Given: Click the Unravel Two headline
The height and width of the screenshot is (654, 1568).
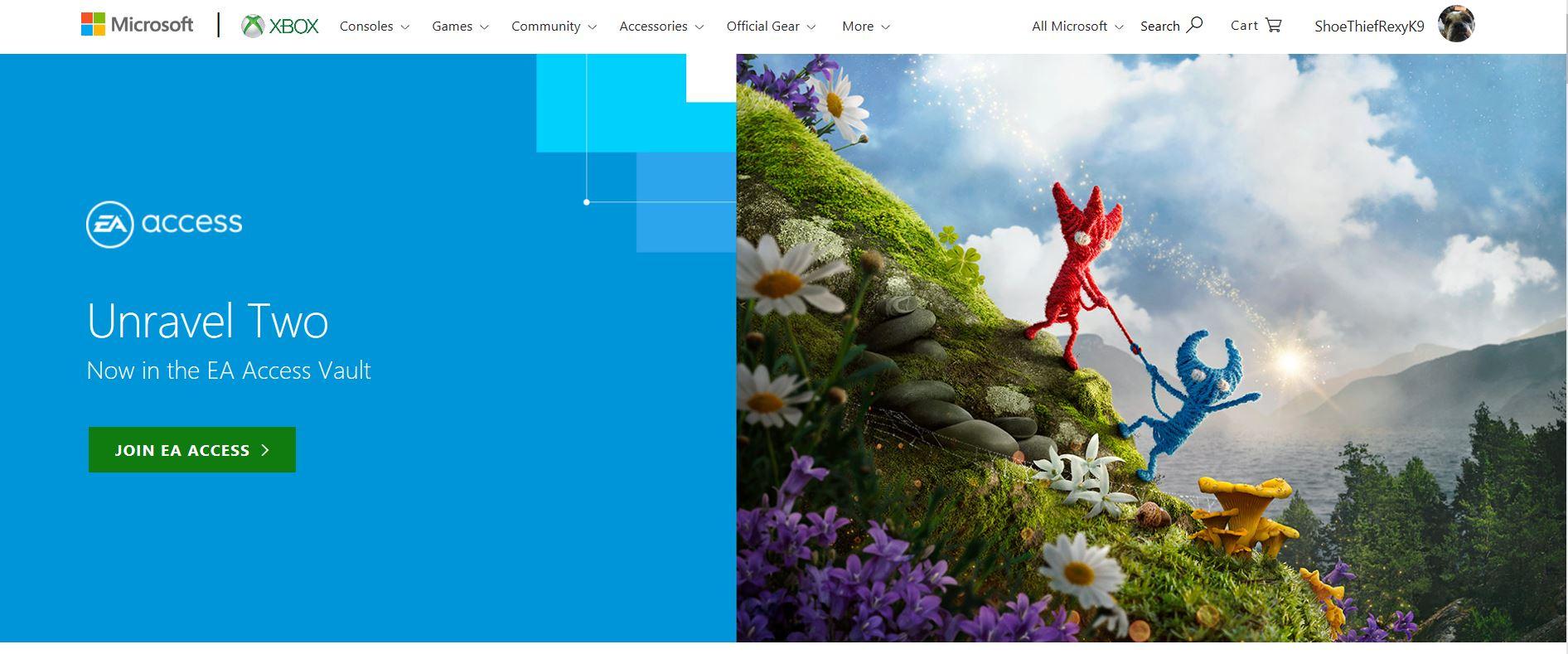Looking at the screenshot, I should 208,321.
